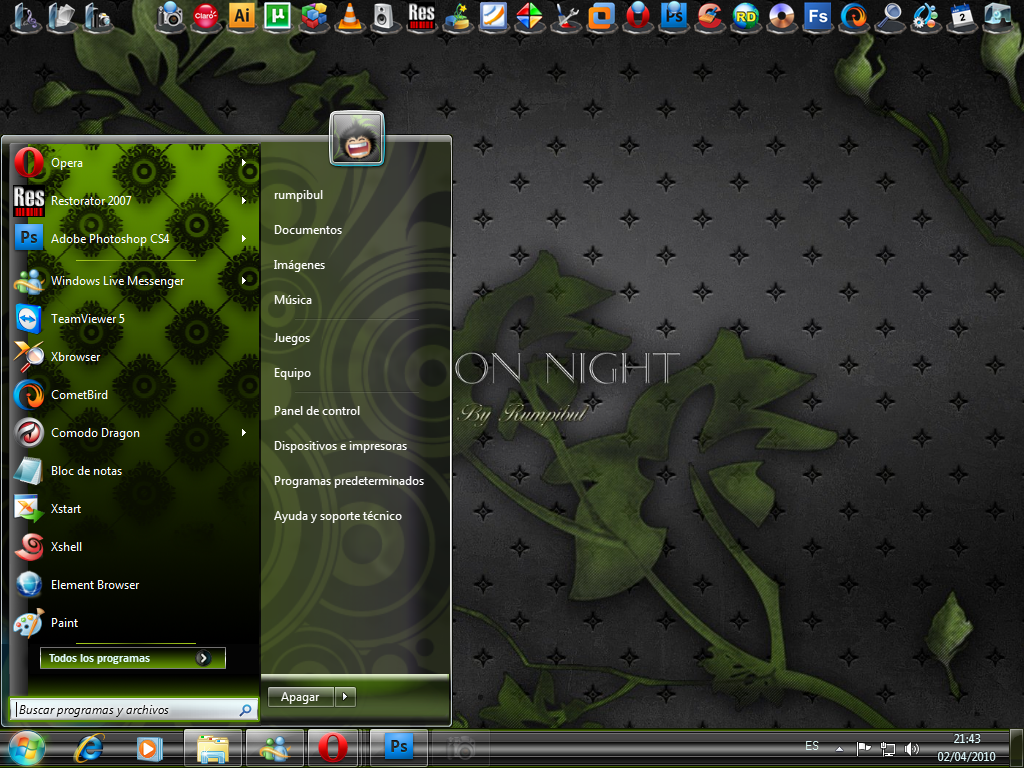Open the documents library dock icon
This screenshot has height=768, width=1024.
tap(61, 17)
